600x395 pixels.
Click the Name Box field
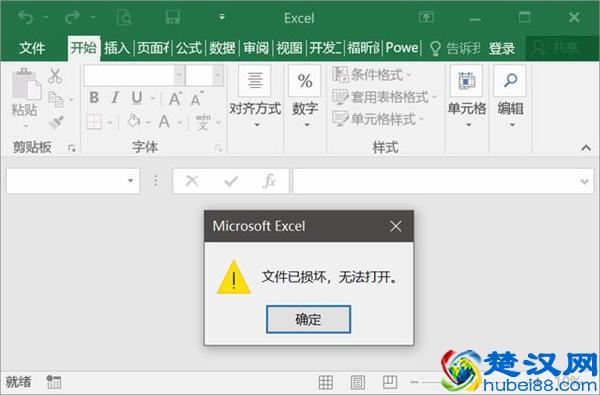coord(73,181)
